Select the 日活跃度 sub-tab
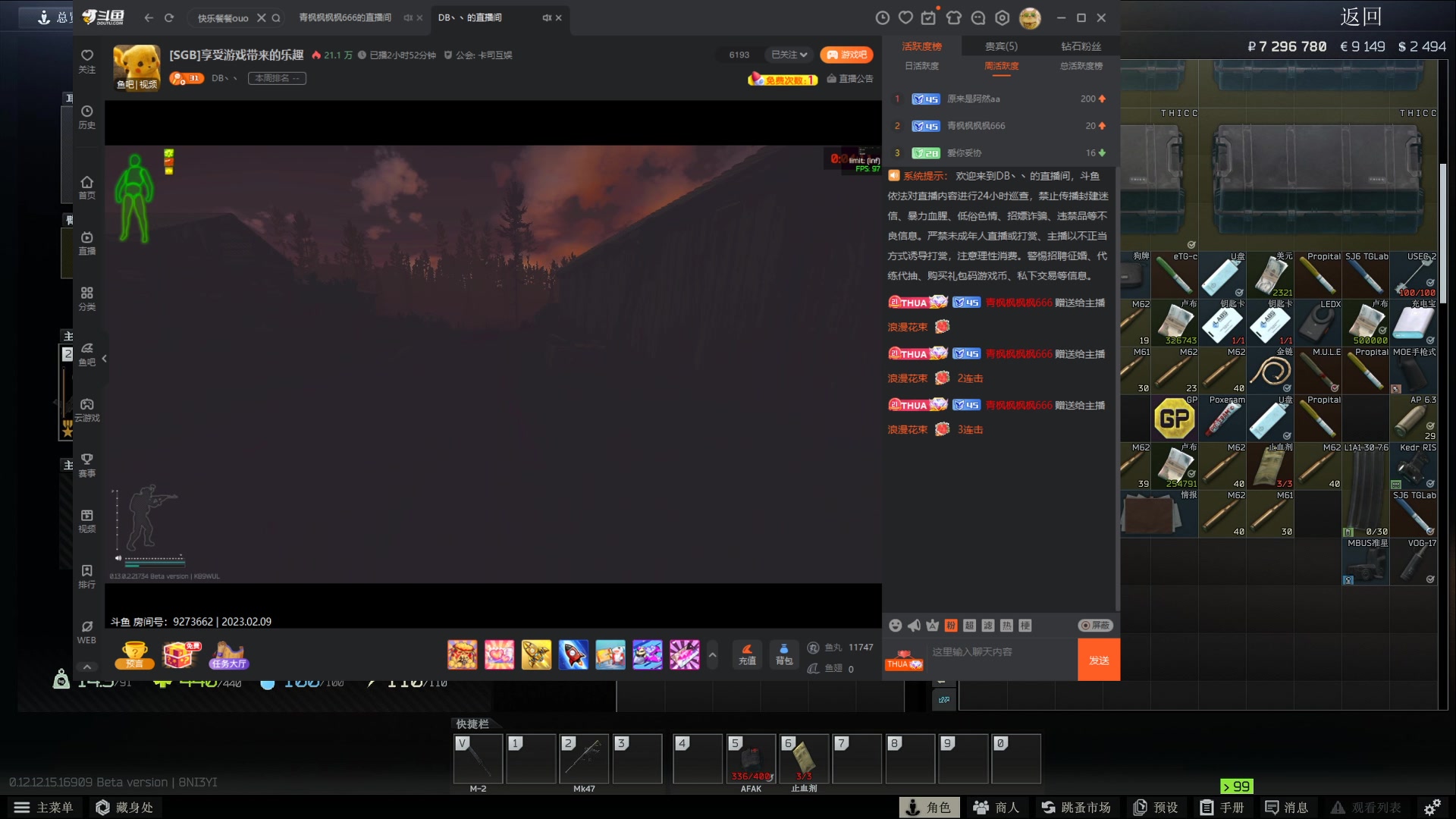 (x=921, y=66)
